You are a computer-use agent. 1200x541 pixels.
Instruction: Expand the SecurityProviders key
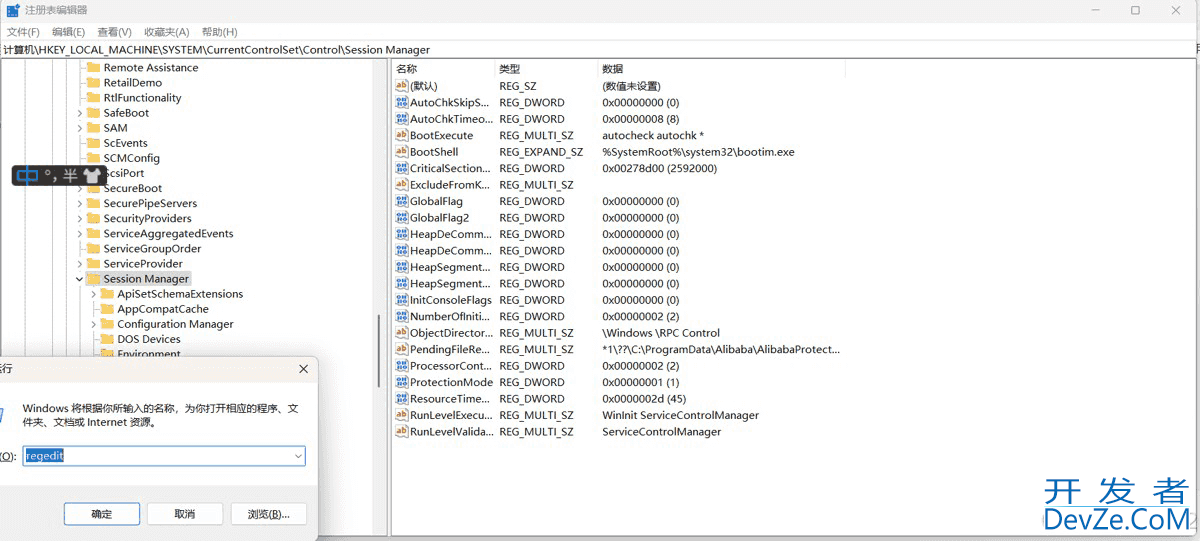80,218
